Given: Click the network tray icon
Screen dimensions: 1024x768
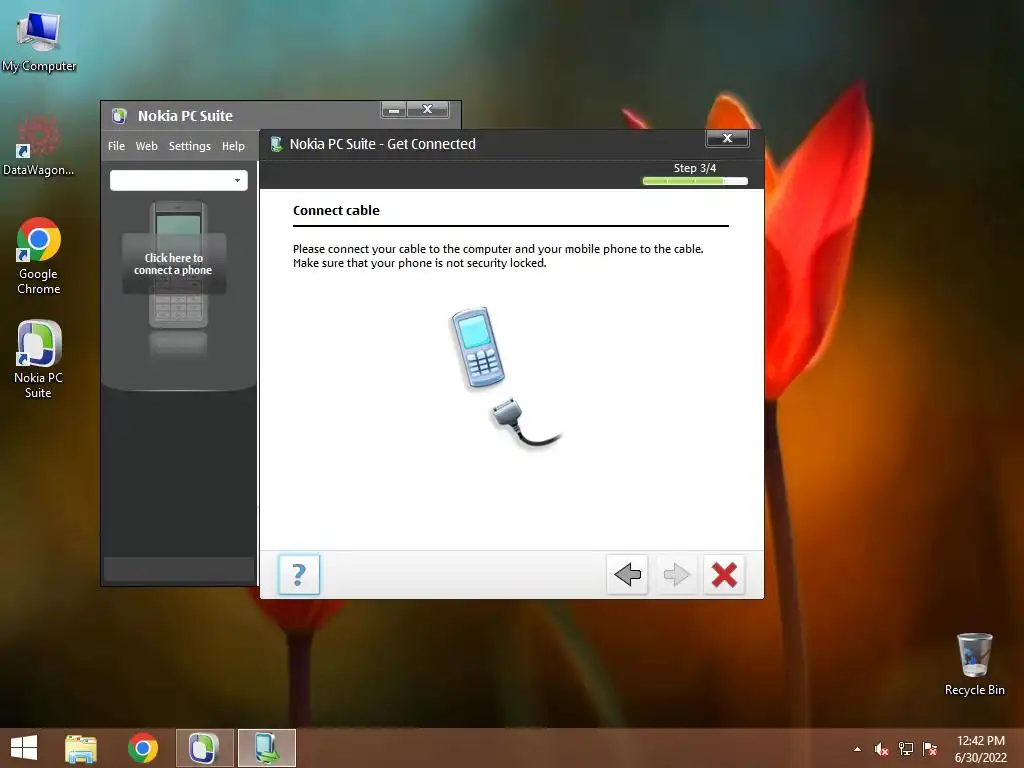Looking at the screenshot, I should pyautogui.click(x=906, y=749).
